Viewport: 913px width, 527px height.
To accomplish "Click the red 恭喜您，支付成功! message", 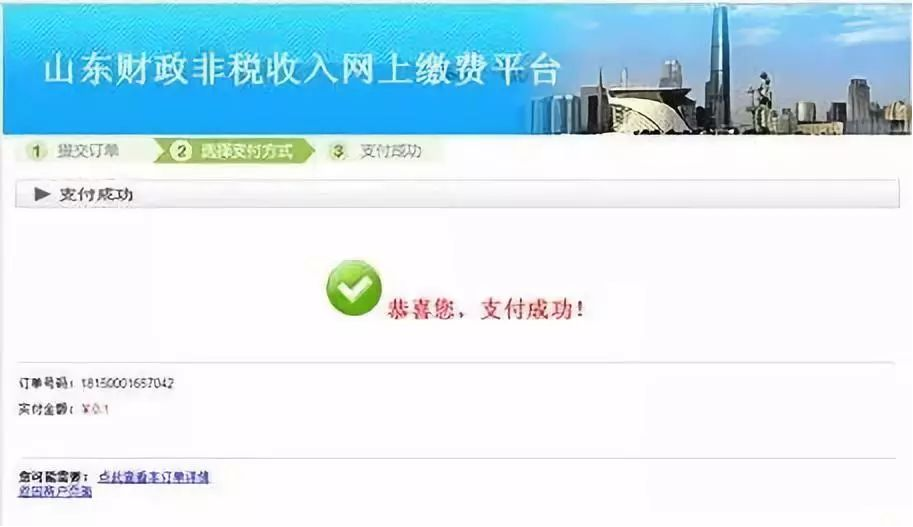I will coord(486,310).
